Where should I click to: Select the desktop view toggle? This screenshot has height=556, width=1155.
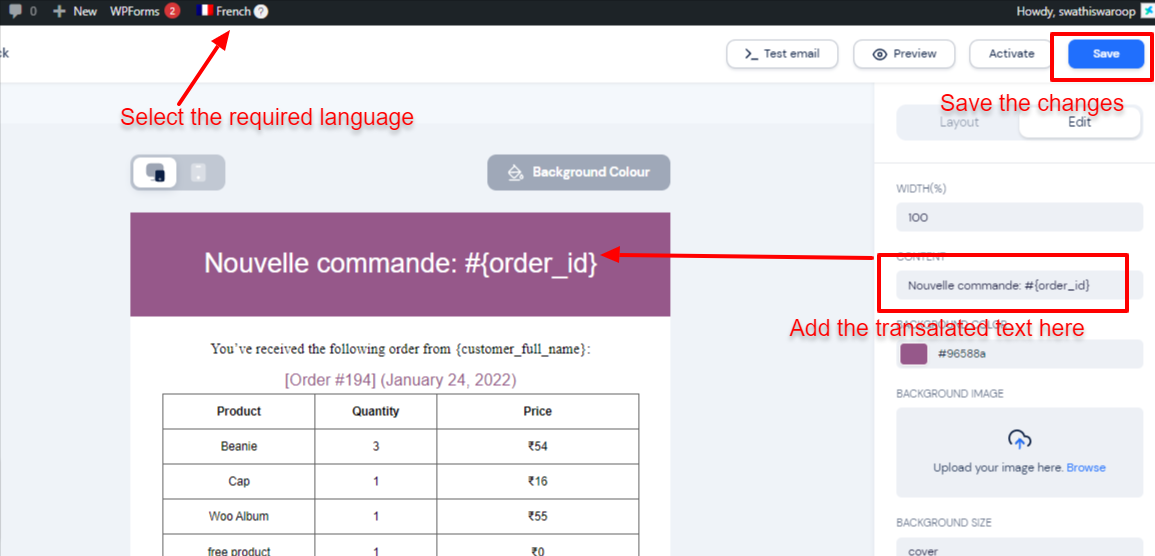pos(155,172)
